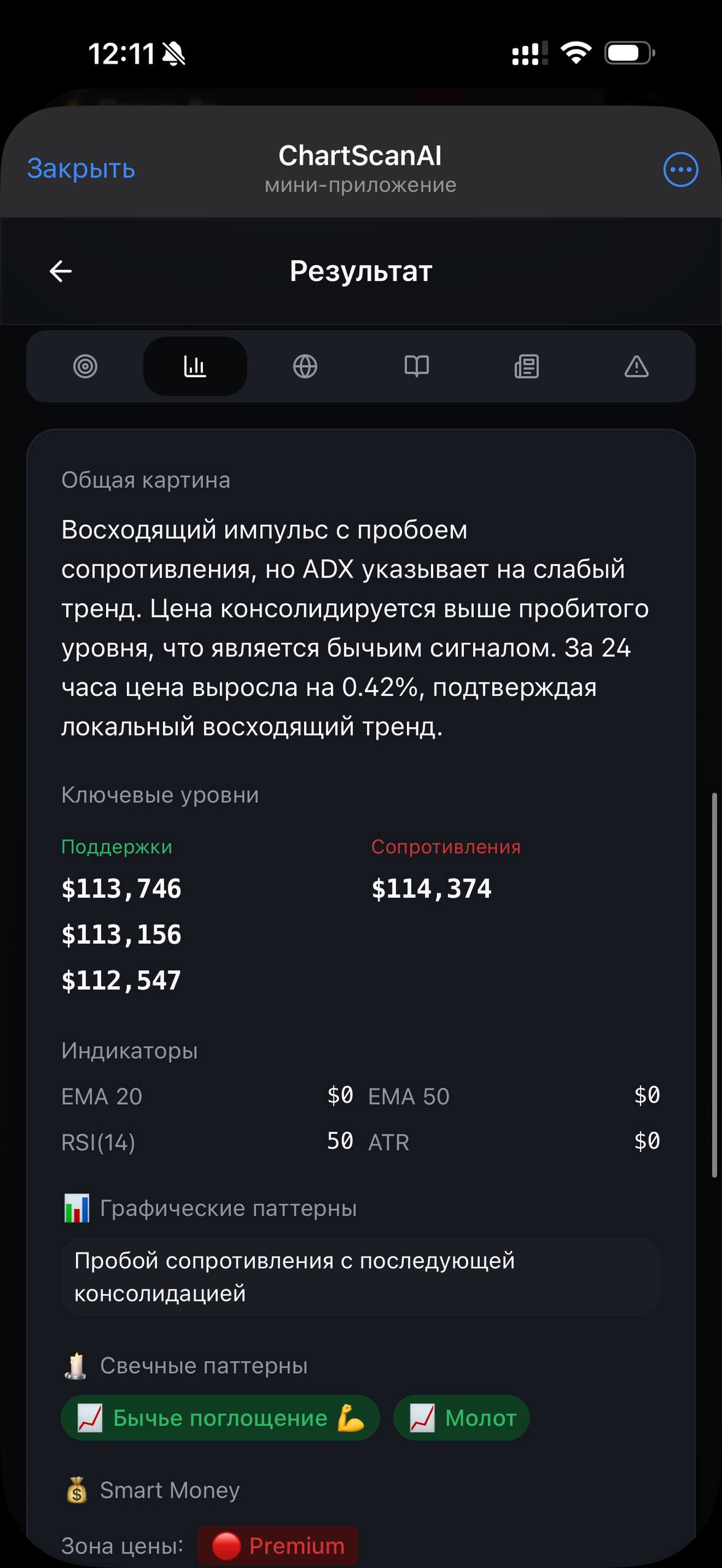The height and width of the screenshot is (1568, 722).
Task: Tap the money bag Smart Money heading
Action: pos(152,1490)
